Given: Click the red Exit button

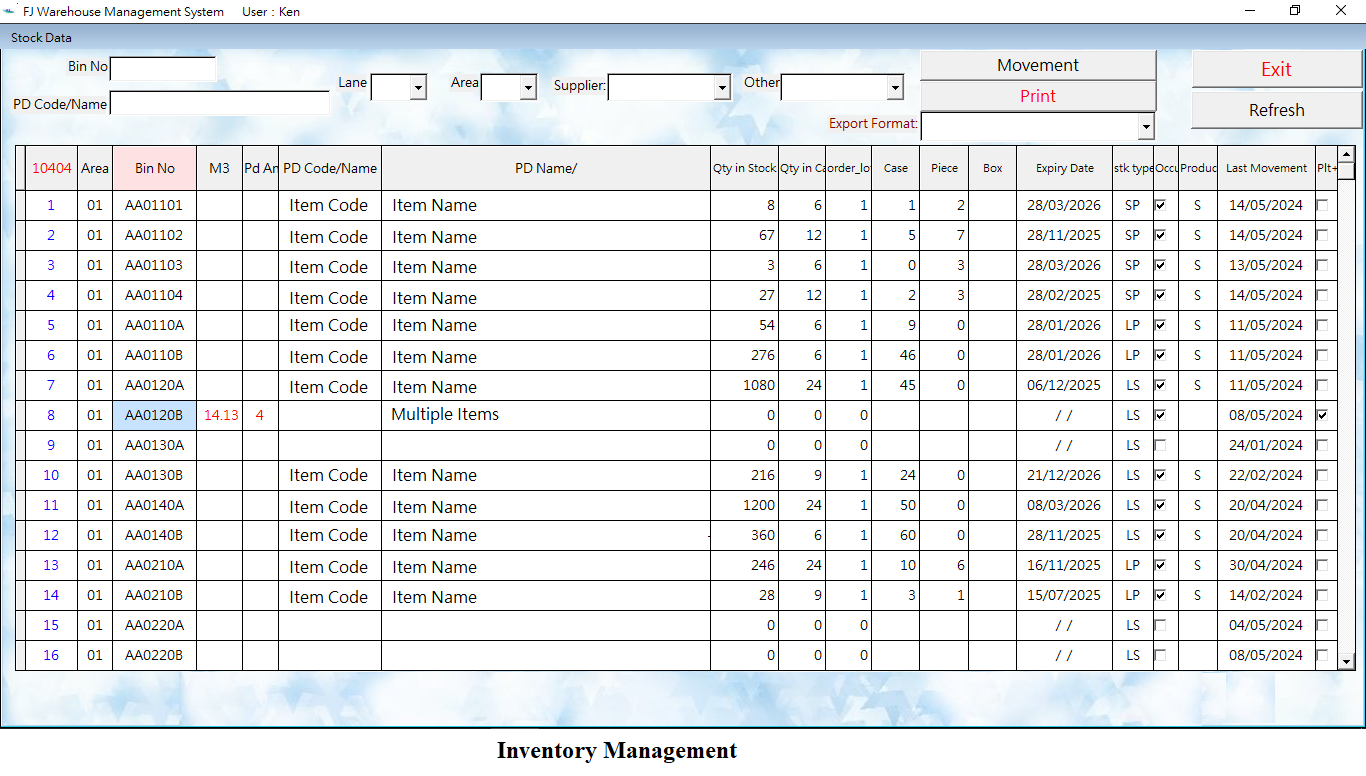Looking at the screenshot, I should [x=1276, y=69].
